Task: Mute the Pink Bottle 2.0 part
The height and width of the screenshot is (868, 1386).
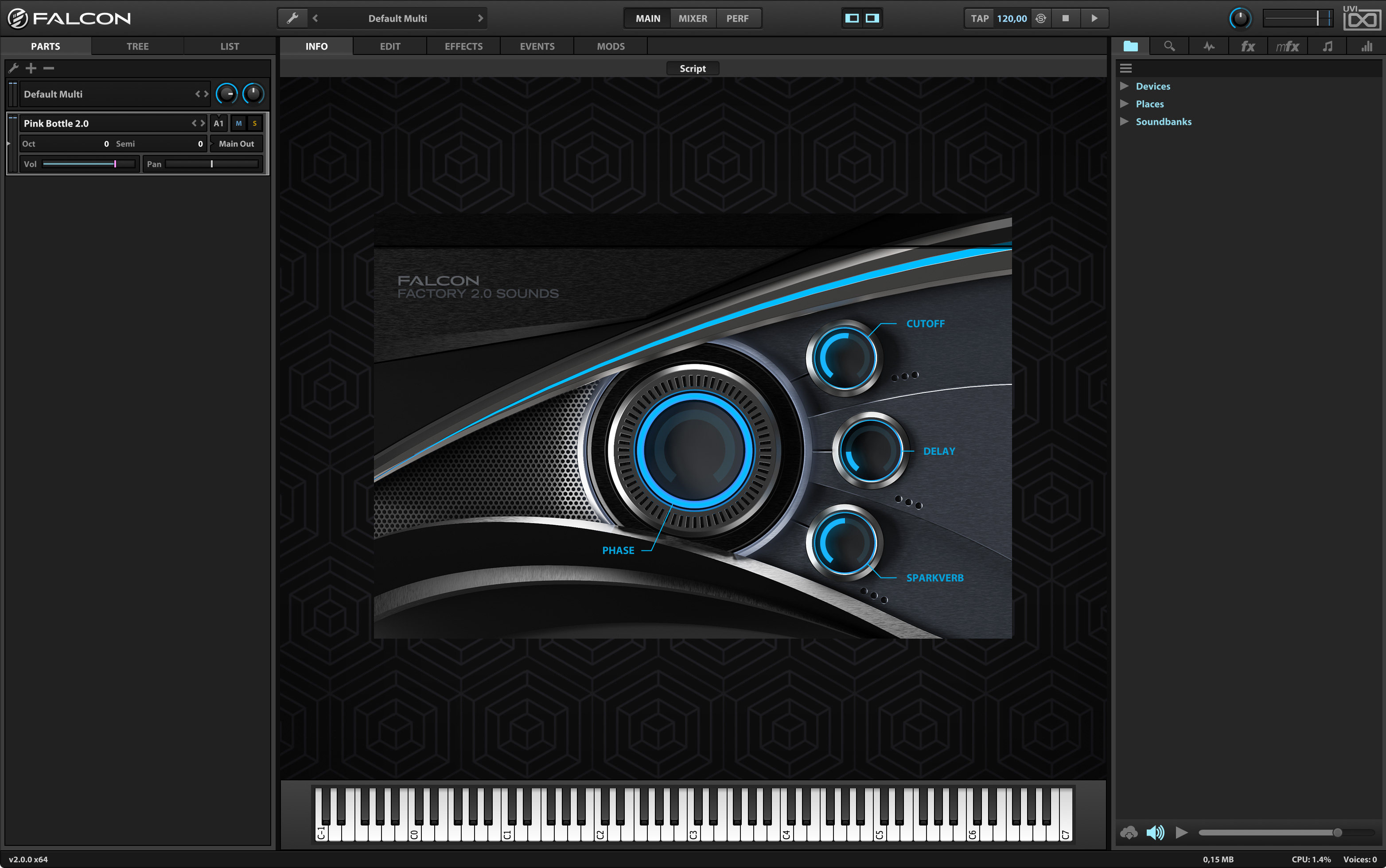Action: tap(238, 124)
